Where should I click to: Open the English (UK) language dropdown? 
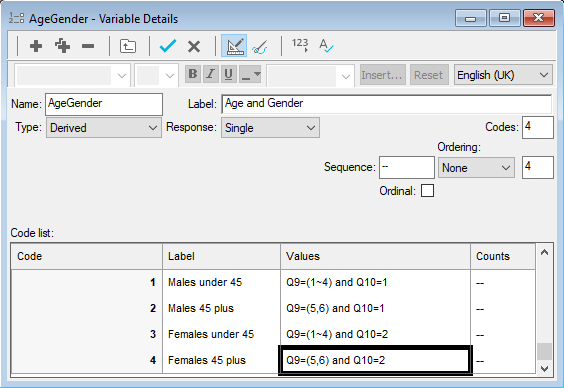point(503,75)
